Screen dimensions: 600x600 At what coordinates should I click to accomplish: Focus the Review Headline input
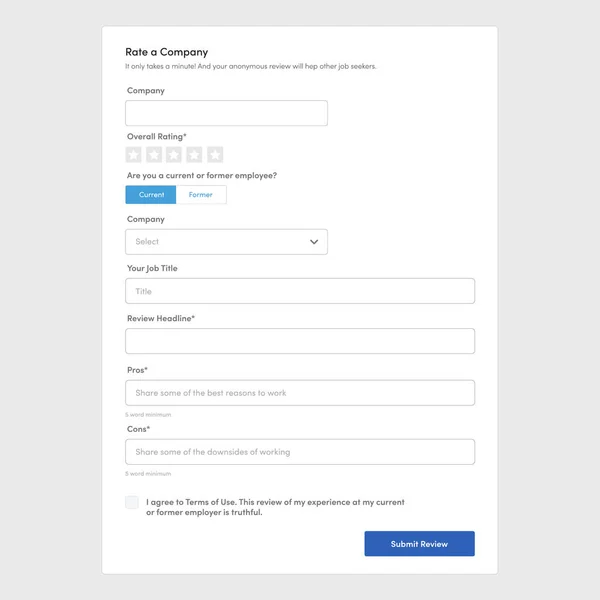pyautogui.click(x=300, y=341)
